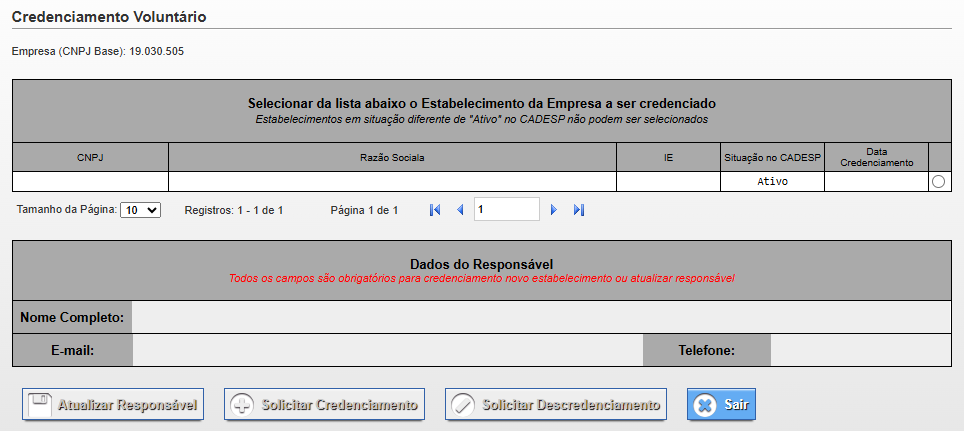Click the Telefone input field
Screen dimensions: 970x436
coord(860,350)
